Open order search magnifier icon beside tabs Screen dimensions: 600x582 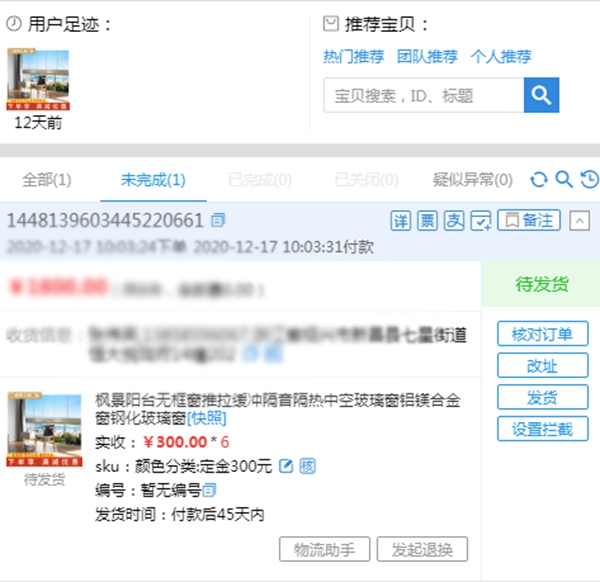pyautogui.click(x=564, y=179)
